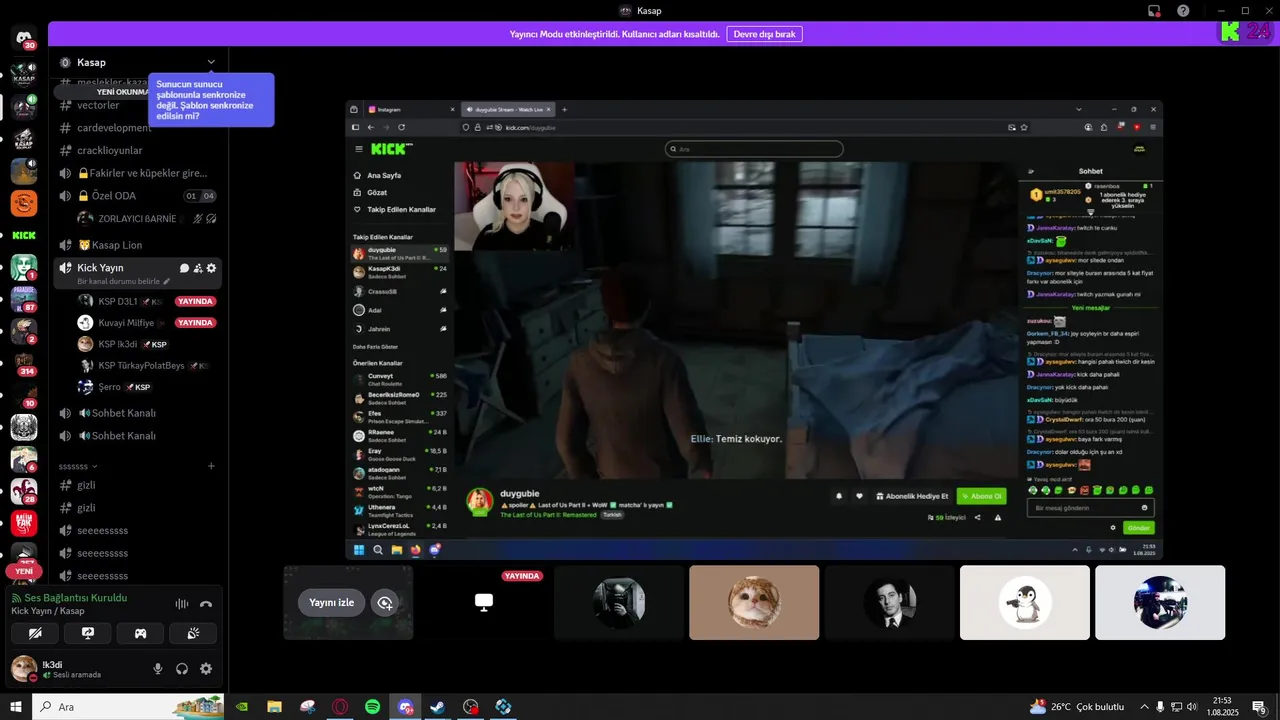
Task: Mute microphone in user panel
Action: 158,669
